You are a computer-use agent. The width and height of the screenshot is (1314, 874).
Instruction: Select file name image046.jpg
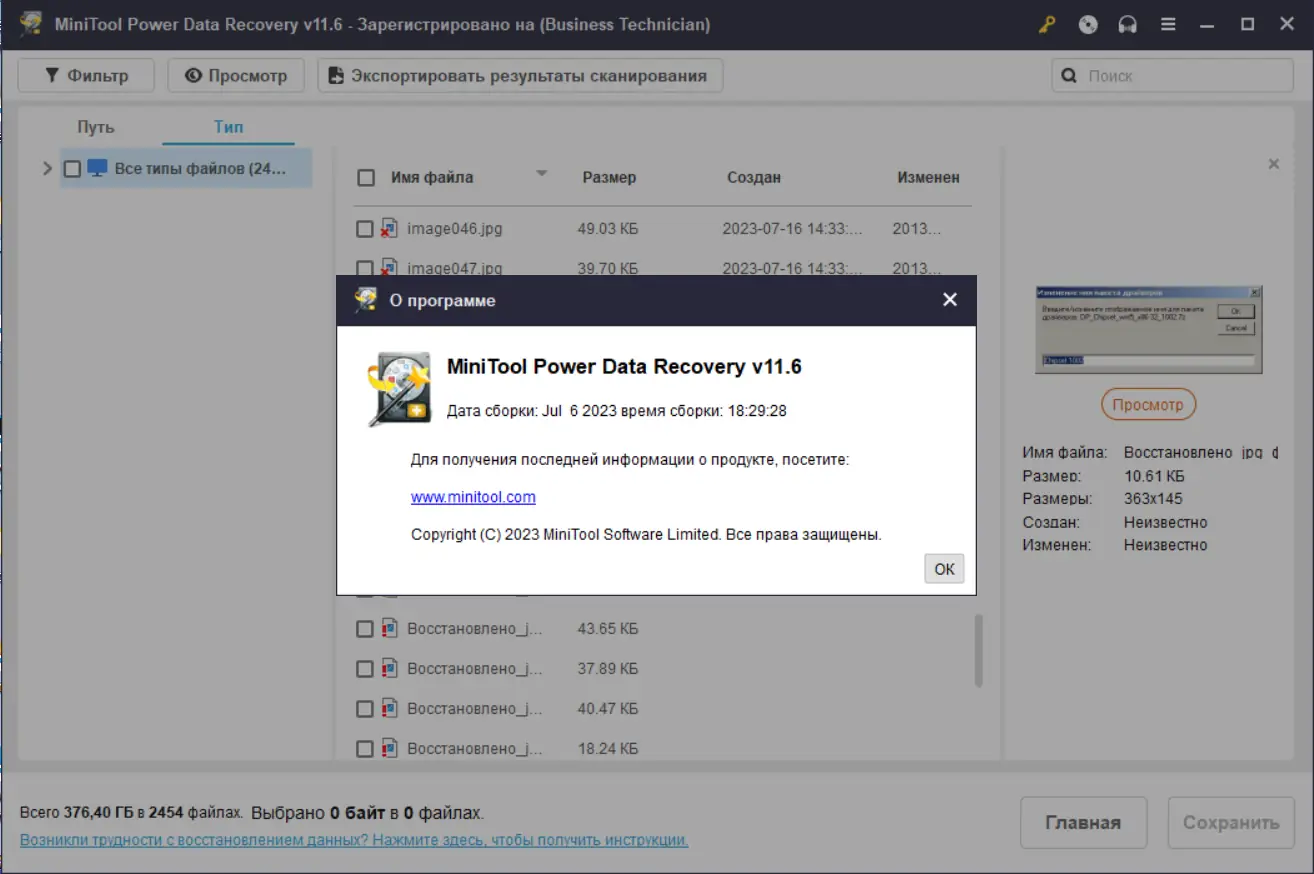[455, 229]
